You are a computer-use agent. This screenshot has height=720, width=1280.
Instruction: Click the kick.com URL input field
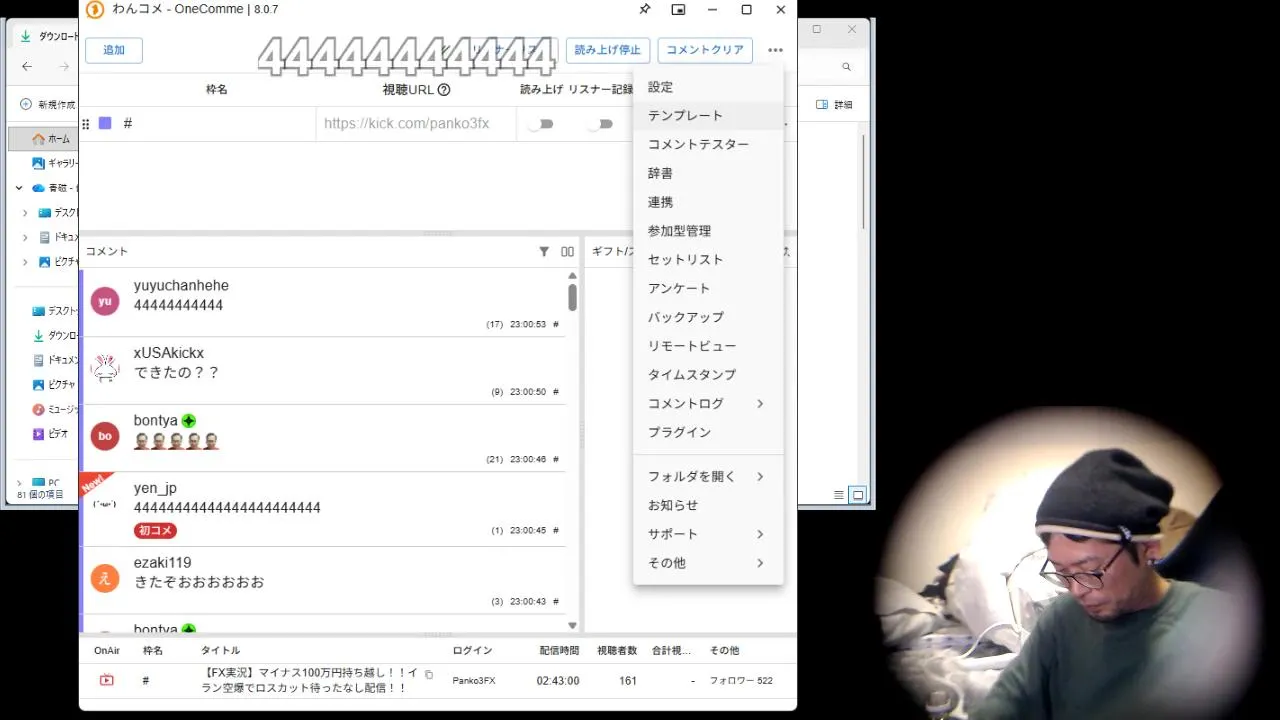(x=416, y=124)
